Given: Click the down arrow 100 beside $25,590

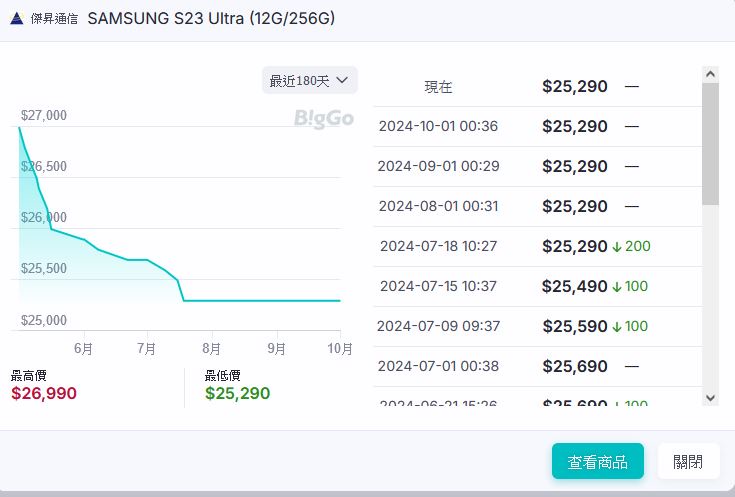Looking at the screenshot, I should coord(630,326).
